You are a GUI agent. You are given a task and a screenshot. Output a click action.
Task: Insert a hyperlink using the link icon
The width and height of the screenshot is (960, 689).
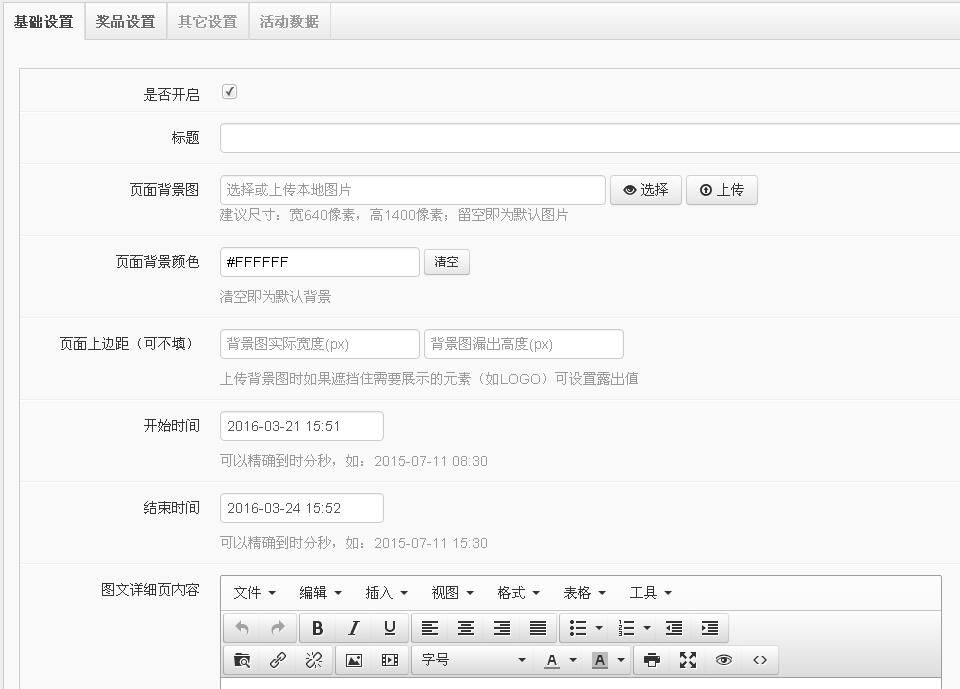[277, 660]
